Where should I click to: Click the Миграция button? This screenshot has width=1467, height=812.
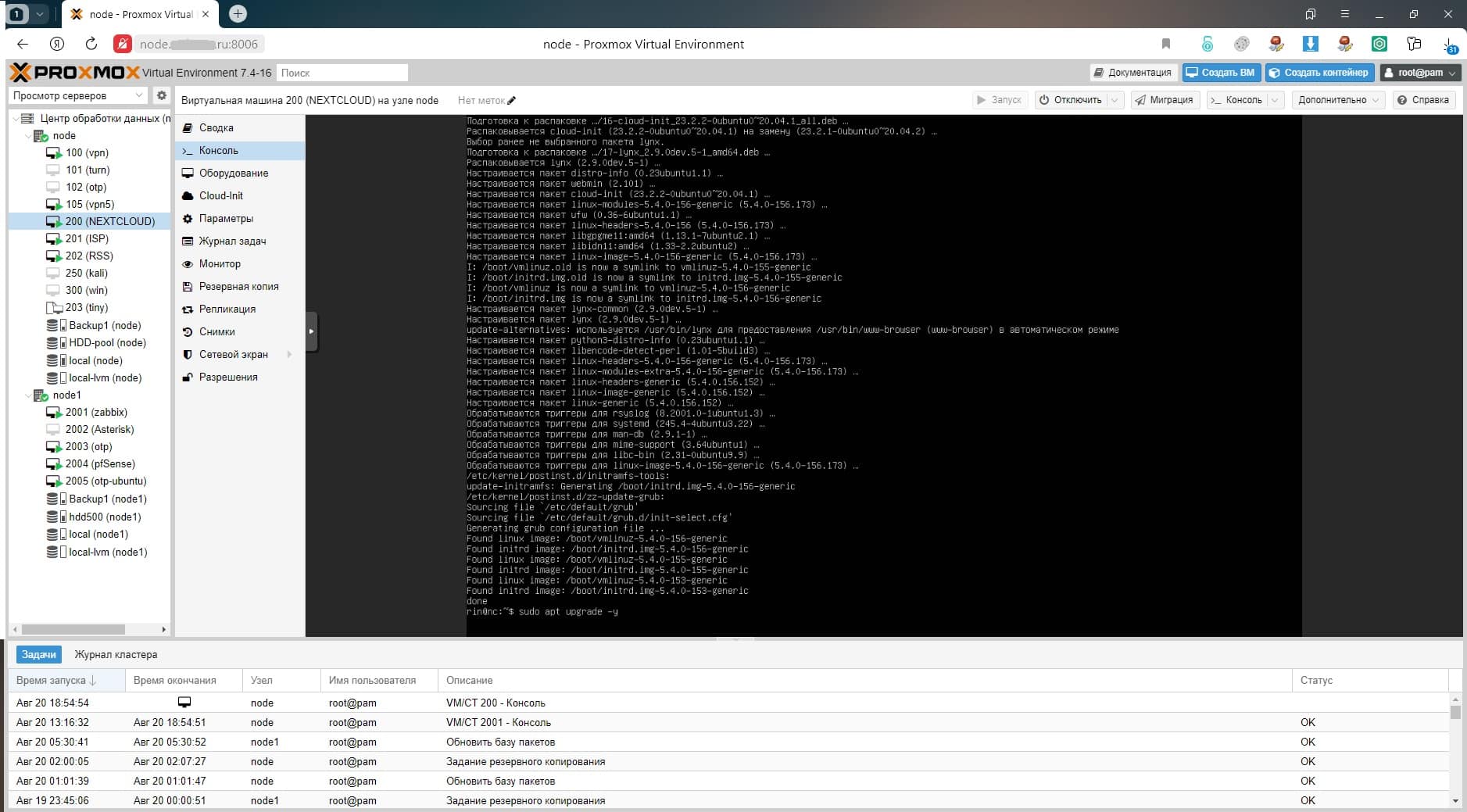(x=1165, y=100)
